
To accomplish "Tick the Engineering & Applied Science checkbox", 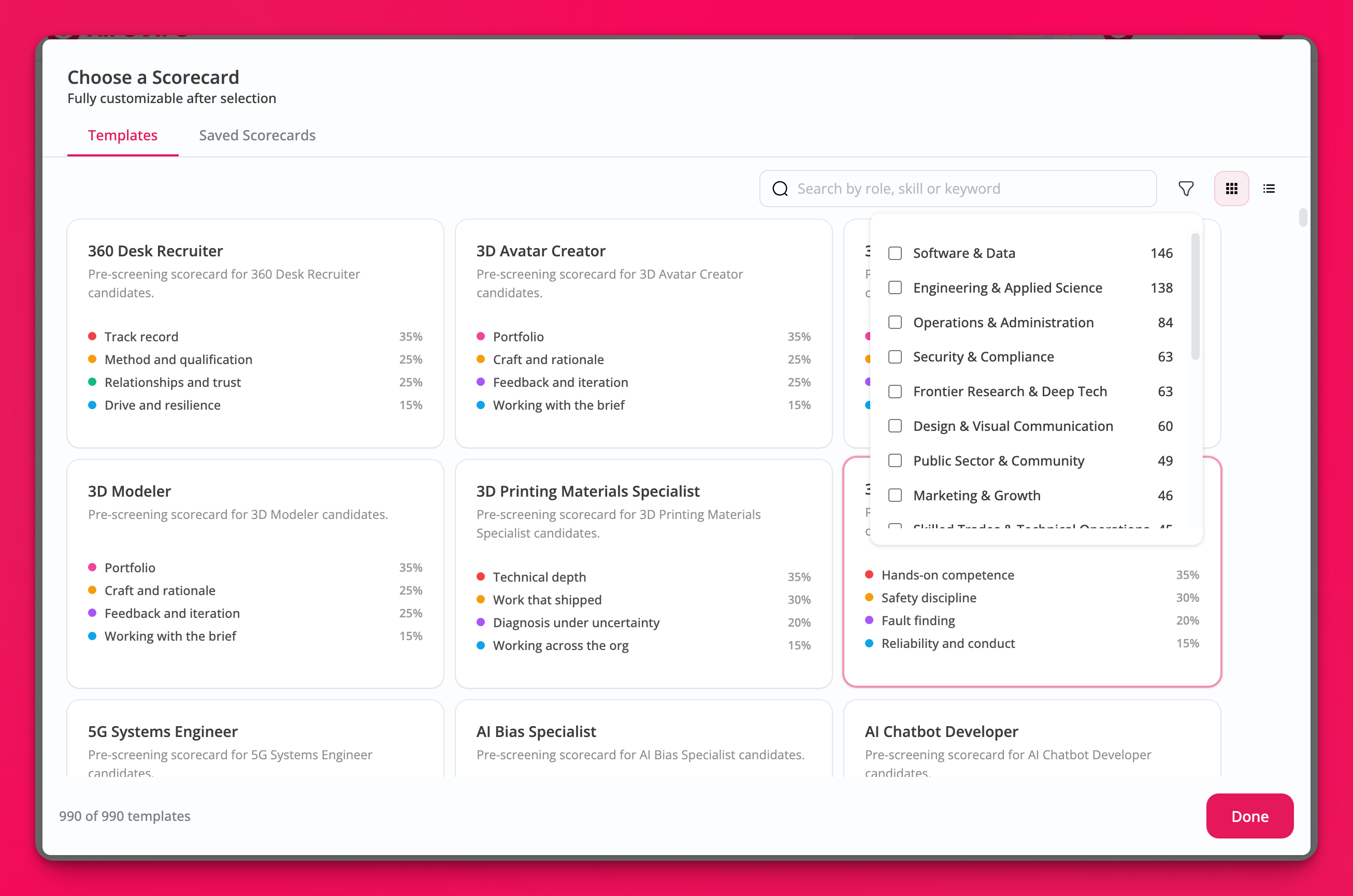I will [895, 288].
